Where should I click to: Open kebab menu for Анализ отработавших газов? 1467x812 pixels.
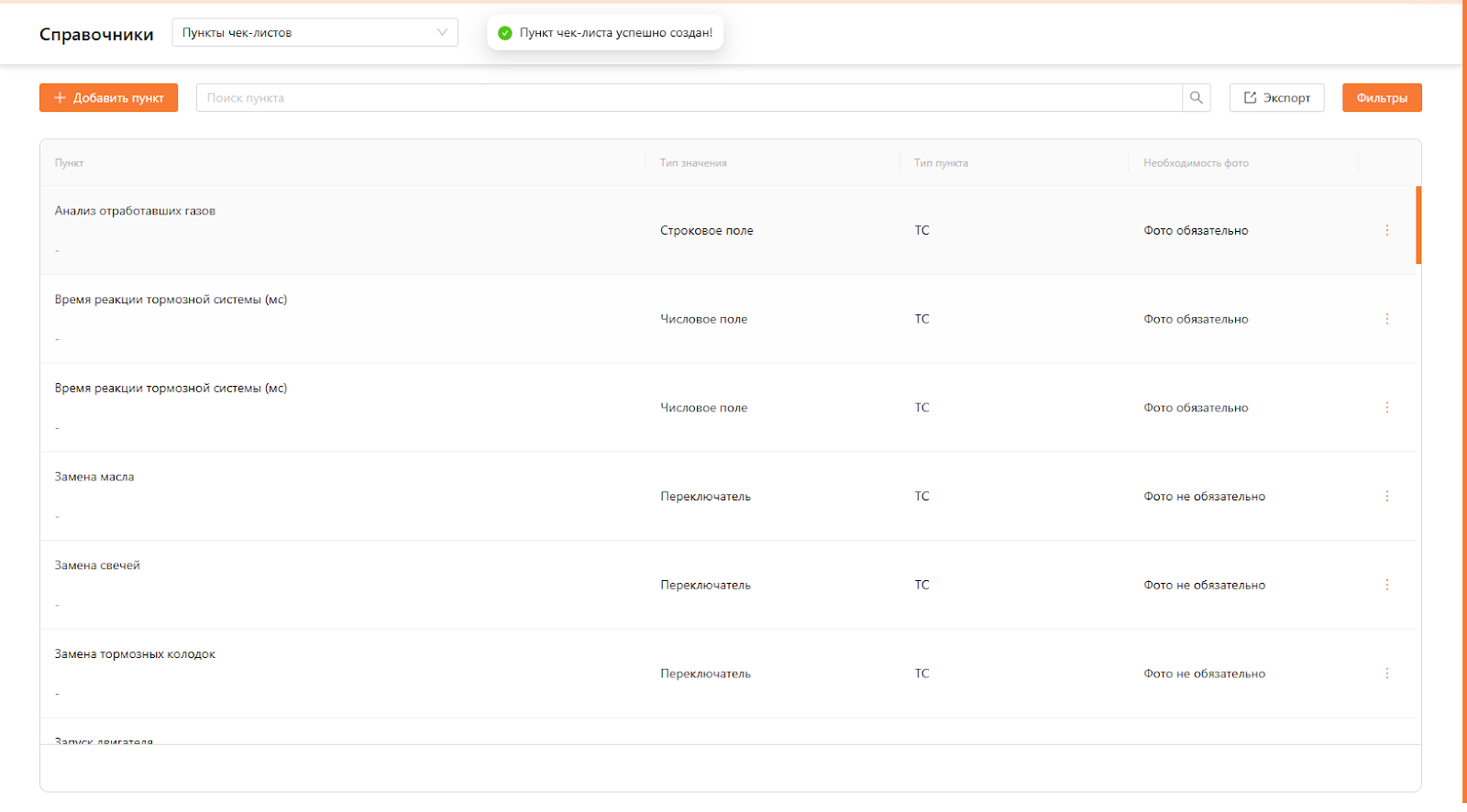pyautogui.click(x=1386, y=230)
